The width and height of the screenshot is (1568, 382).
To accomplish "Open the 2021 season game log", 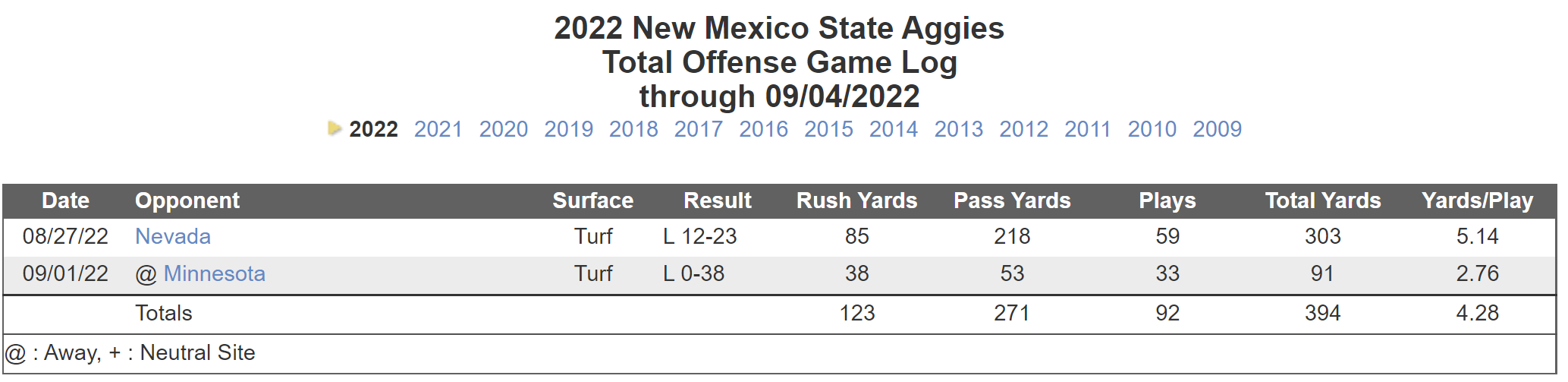I will tap(438, 129).
